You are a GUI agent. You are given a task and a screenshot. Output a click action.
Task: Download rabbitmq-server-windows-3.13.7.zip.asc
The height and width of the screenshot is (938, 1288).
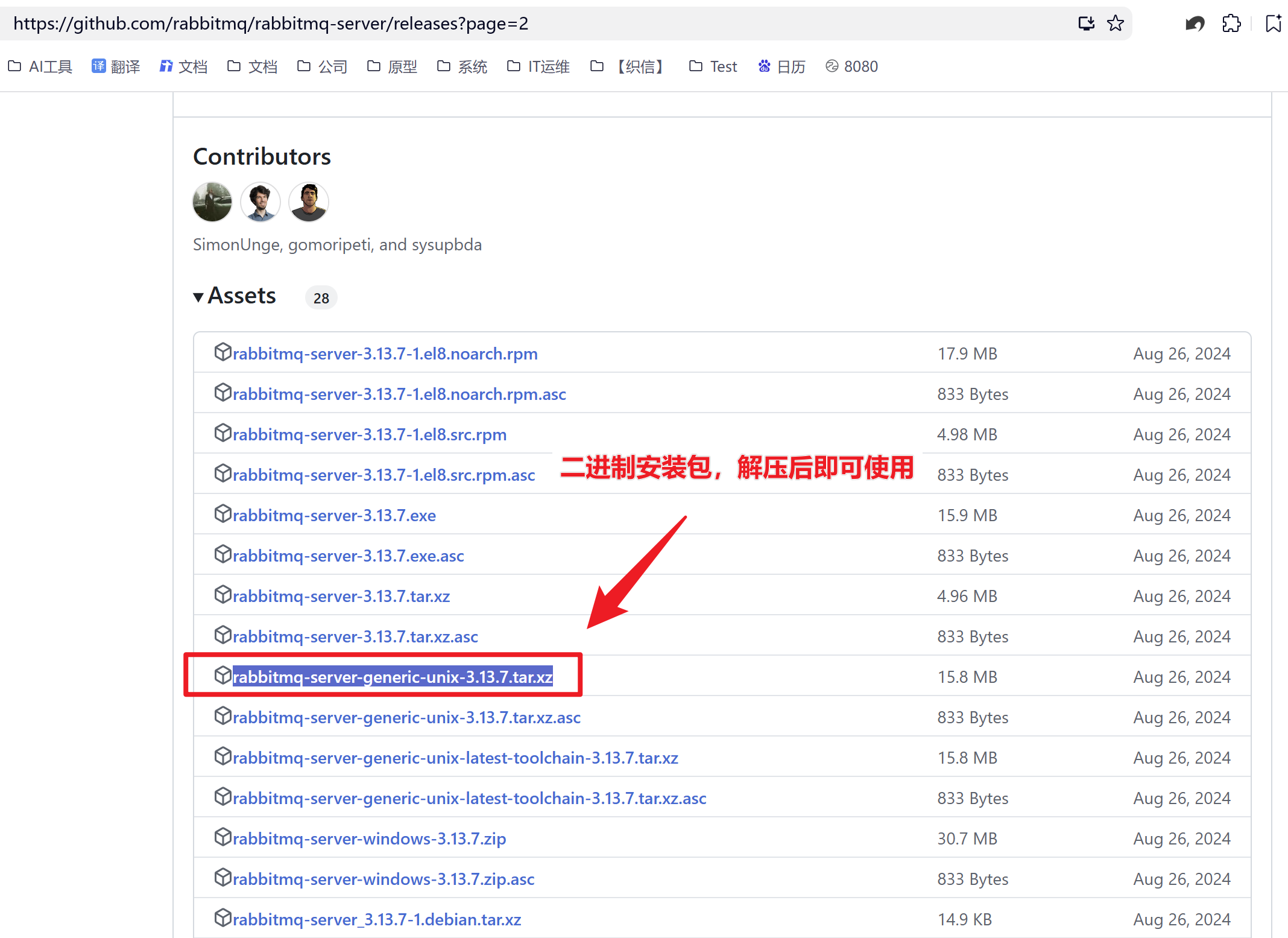click(x=384, y=879)
